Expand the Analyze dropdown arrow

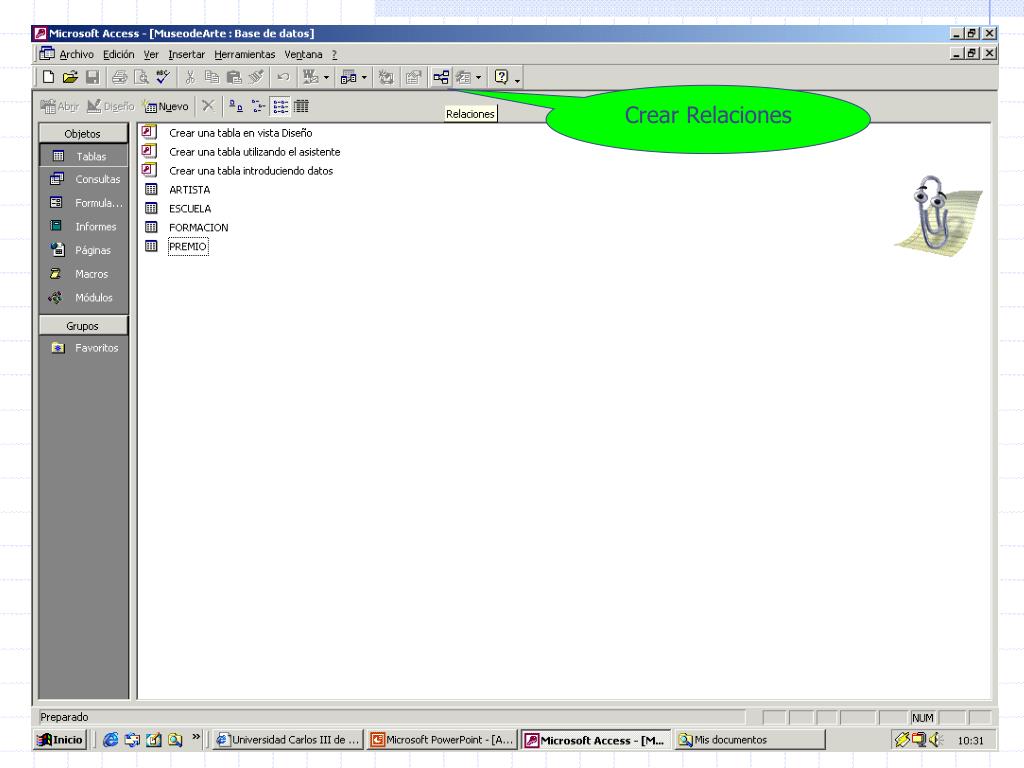click(364, 77)
